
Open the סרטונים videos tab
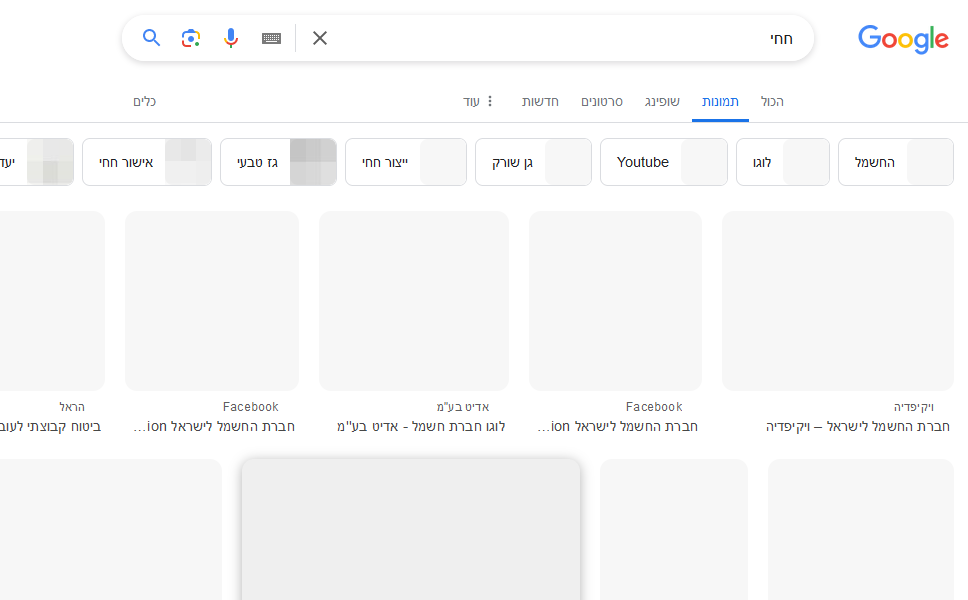click(x=602, y=102)
